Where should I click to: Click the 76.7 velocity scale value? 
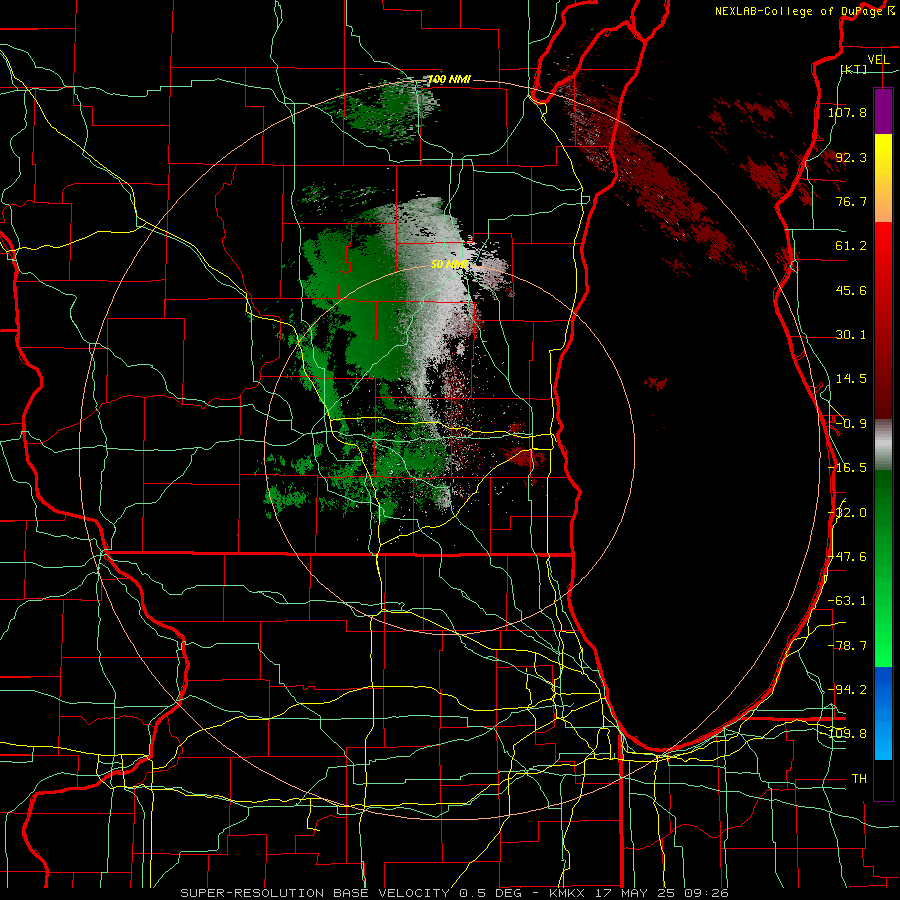851,201
